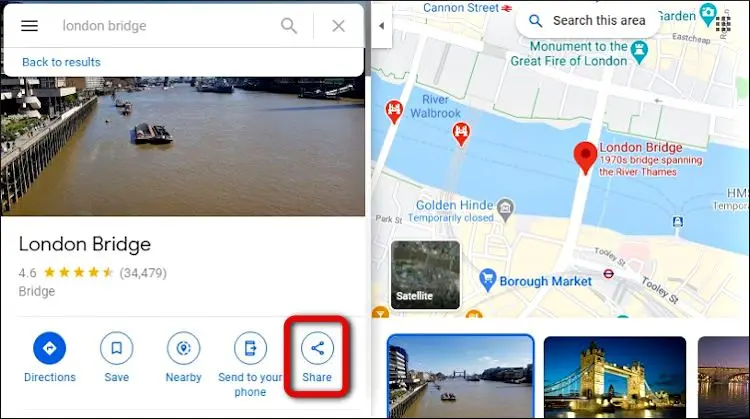The image size is (750, 419).
Task: Open the Tower Bridge night photo thumbnail
Action: [x=615, y=377]
